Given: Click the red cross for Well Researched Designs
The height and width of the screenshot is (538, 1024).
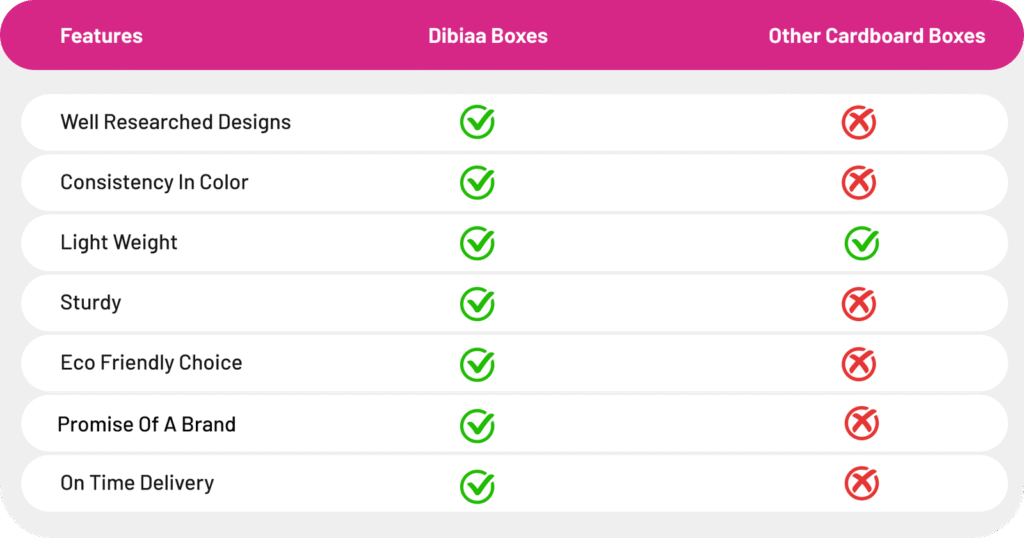Looking at the screenshot, I should pos(858,123).
